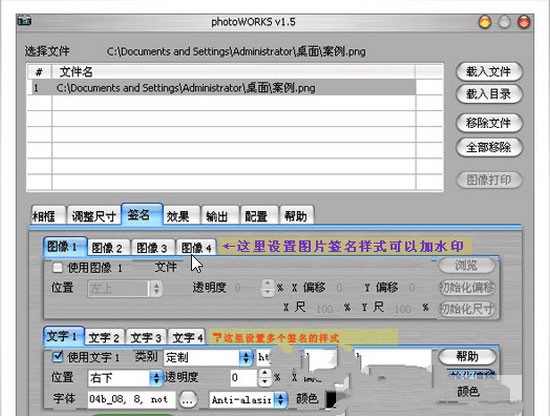Switch to the 相框 tab

pyautogui.click(x=47, y=216)
